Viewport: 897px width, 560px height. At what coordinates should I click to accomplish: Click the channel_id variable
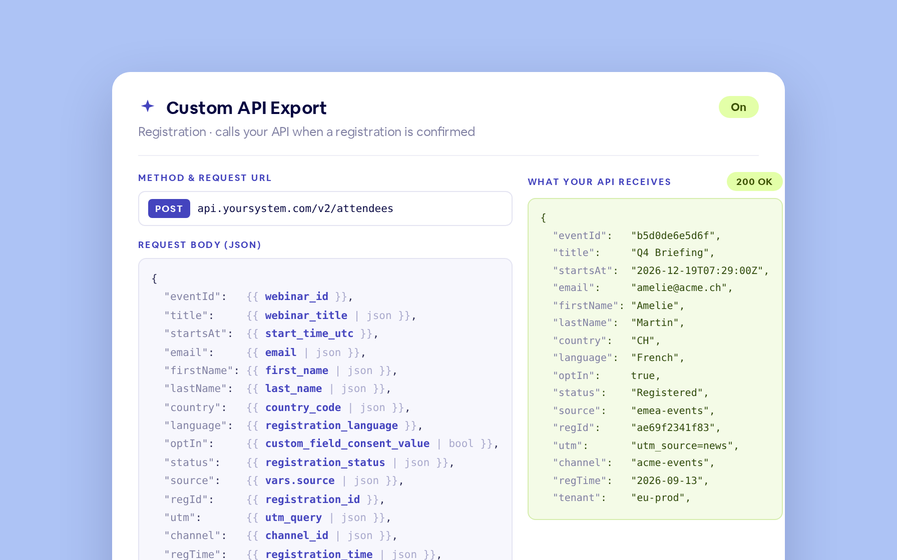tap(296, 535)
